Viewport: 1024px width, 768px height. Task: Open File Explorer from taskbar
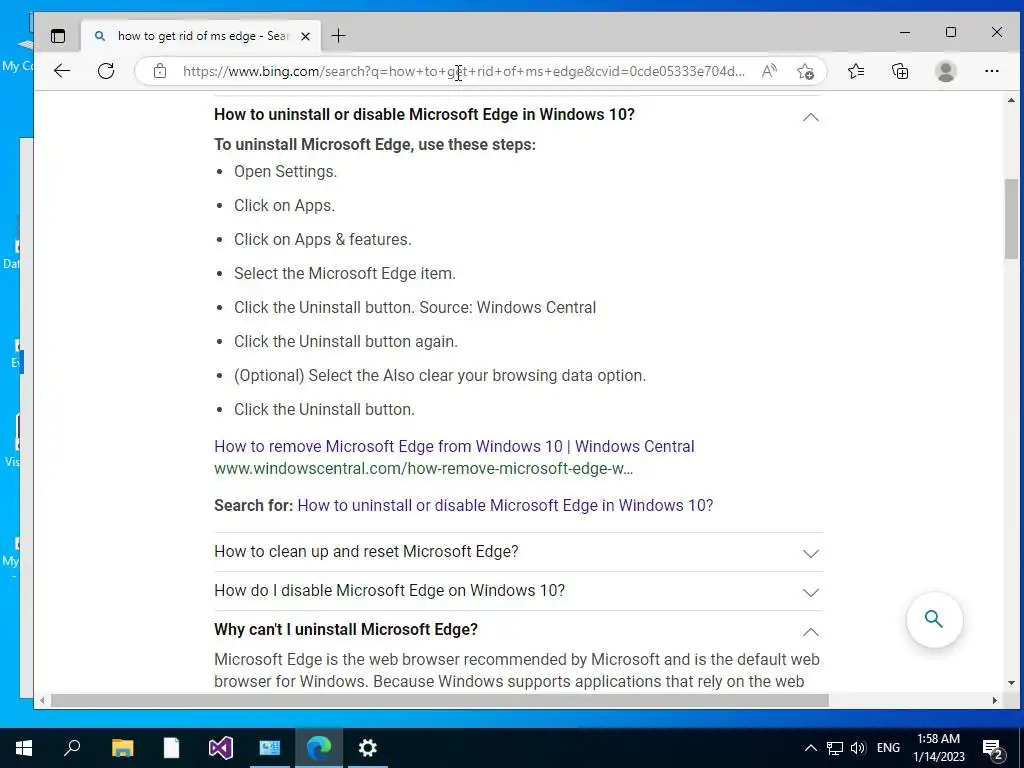(122, 748)
